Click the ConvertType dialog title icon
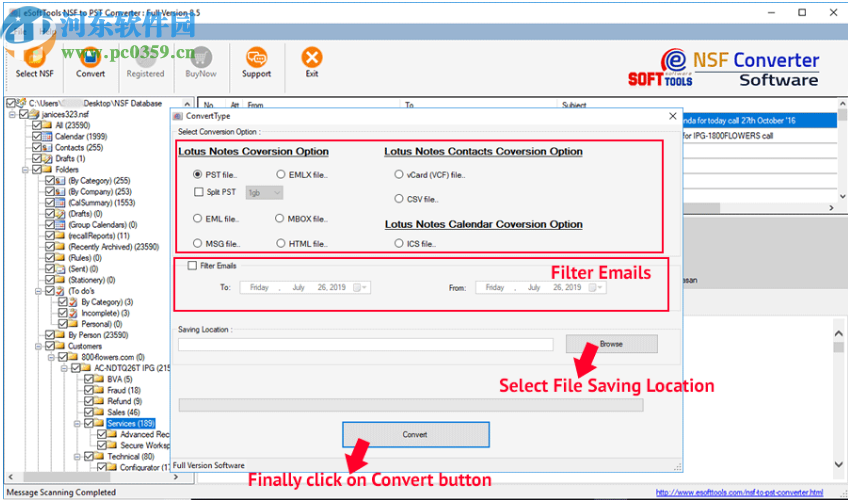848x501 pixels. click(178, 116)
